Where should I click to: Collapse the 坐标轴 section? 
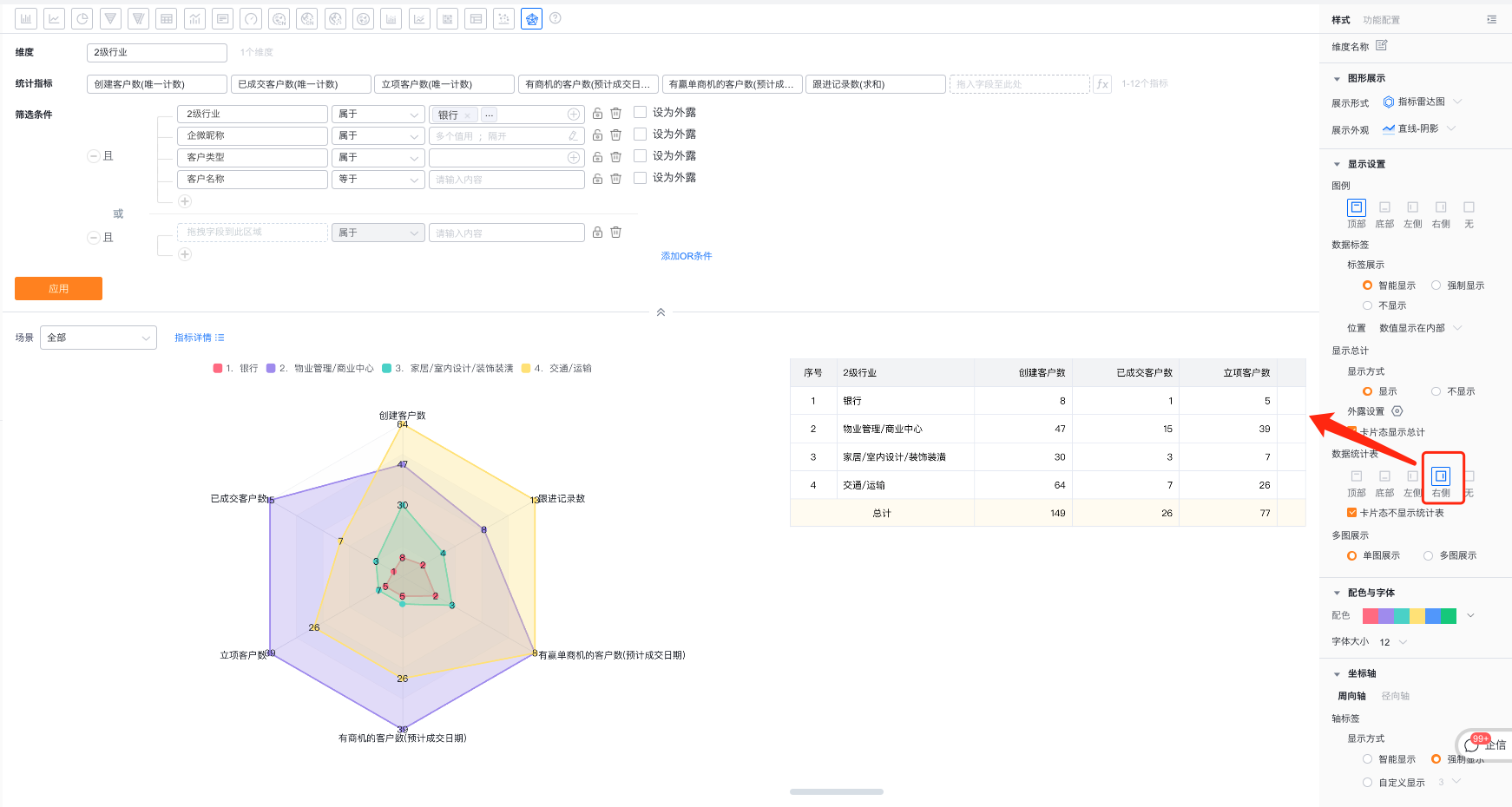[1337, 673]
